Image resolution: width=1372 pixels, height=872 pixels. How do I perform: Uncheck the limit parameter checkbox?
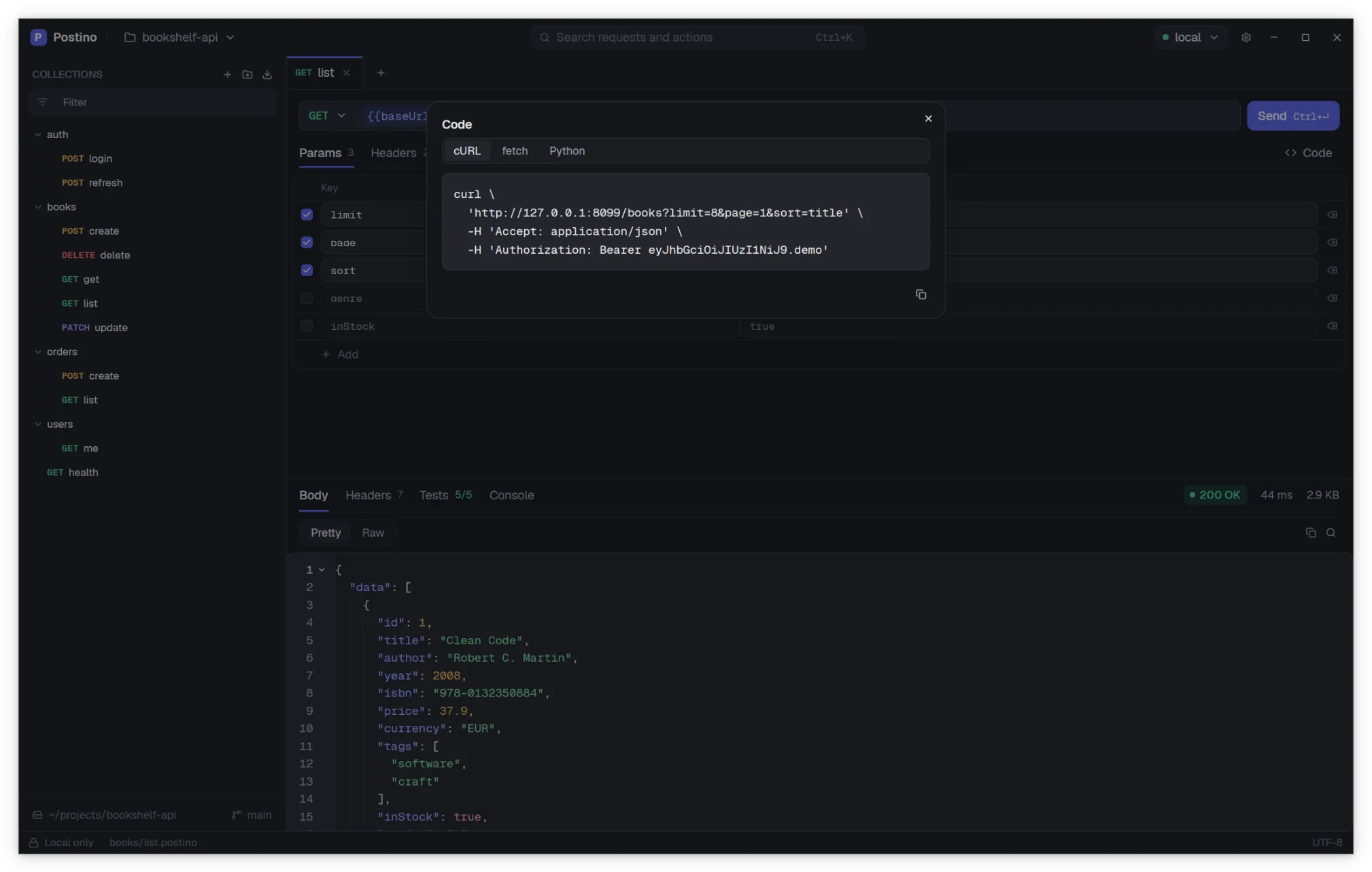tap(307, 214)
